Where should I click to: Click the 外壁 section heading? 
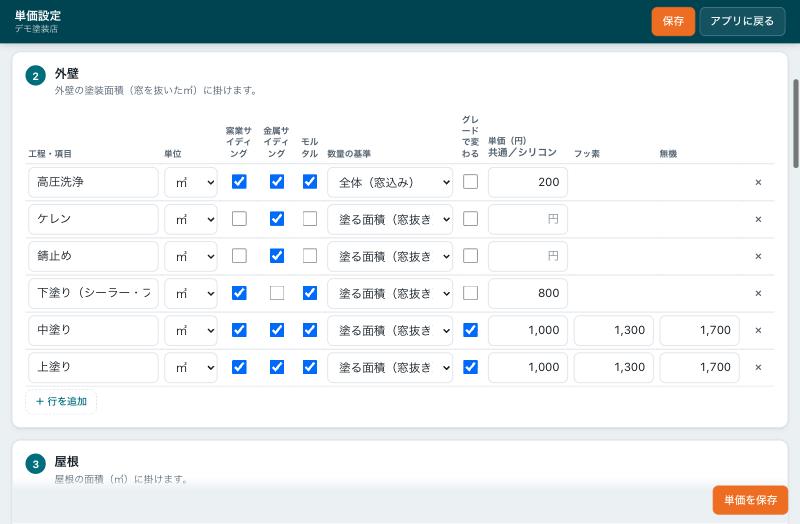pos(67,73)
